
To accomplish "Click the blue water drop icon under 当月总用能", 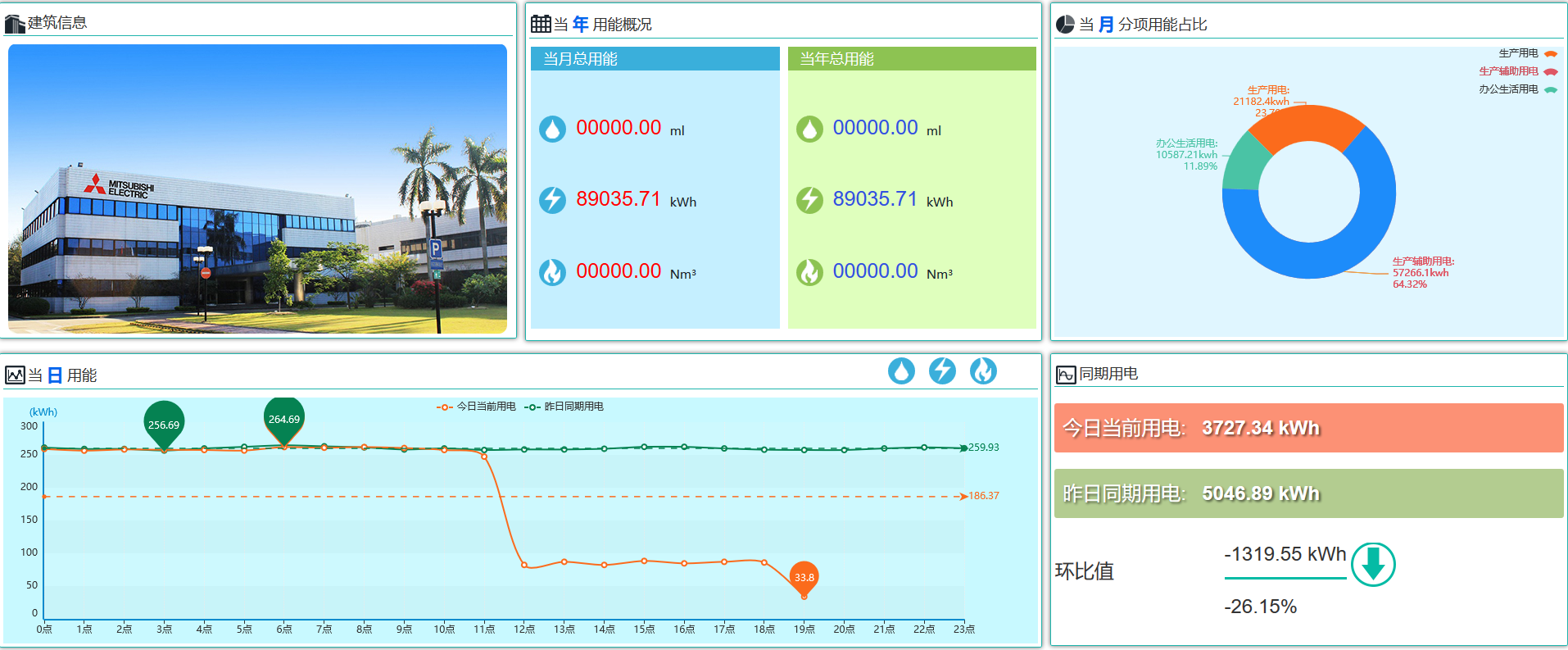I will pyautogui.click(x=552, y=129).
